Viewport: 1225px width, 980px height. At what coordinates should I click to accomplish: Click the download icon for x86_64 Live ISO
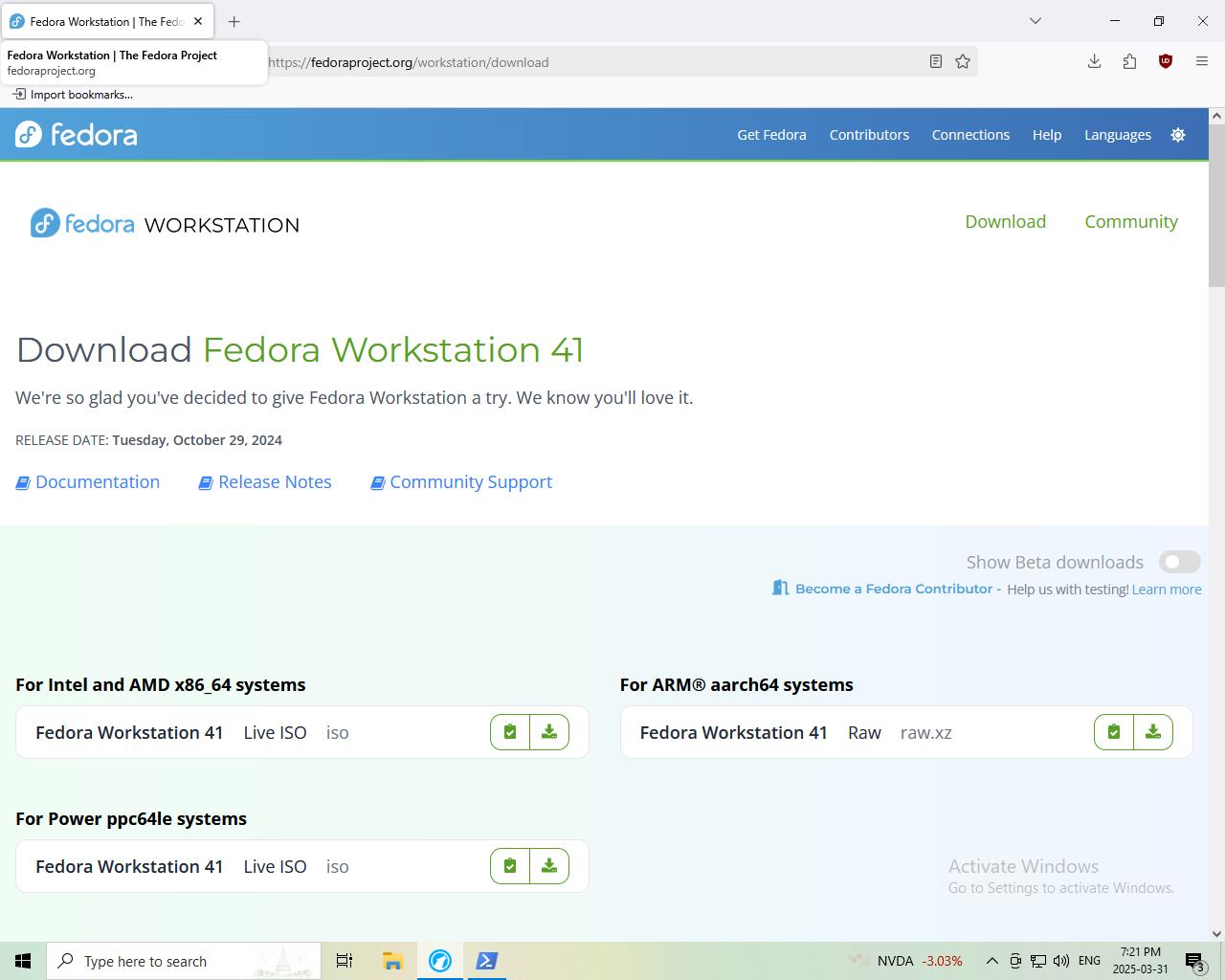(x=549, y=732)
